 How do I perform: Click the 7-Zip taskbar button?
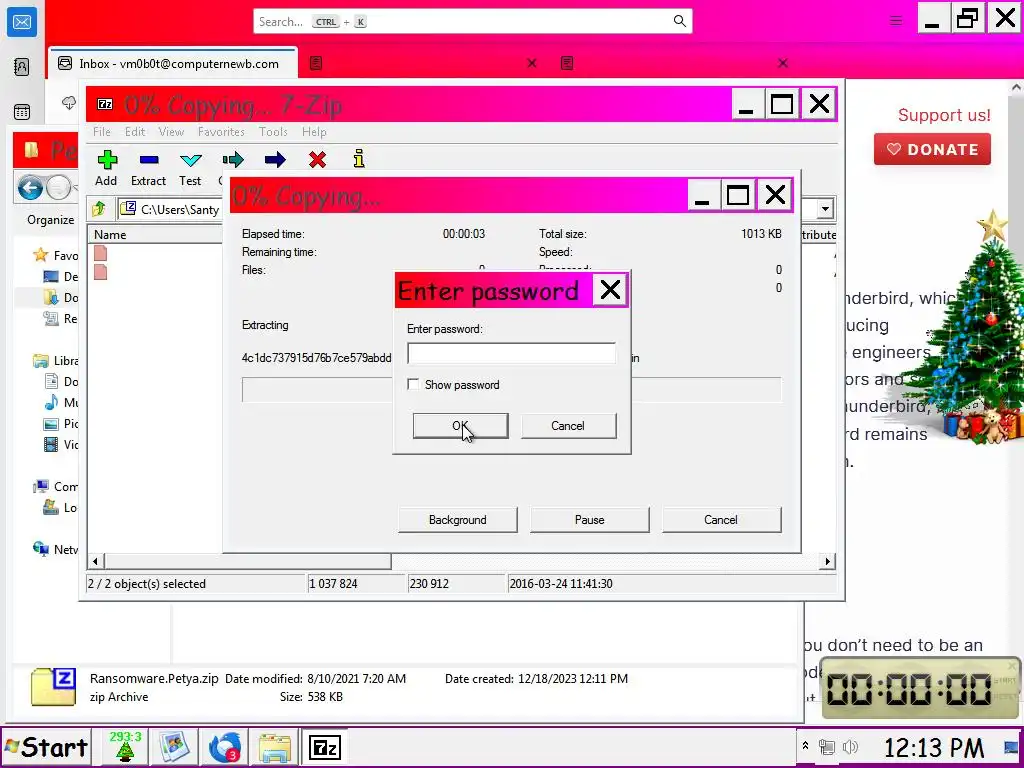[x=325, y=747]
